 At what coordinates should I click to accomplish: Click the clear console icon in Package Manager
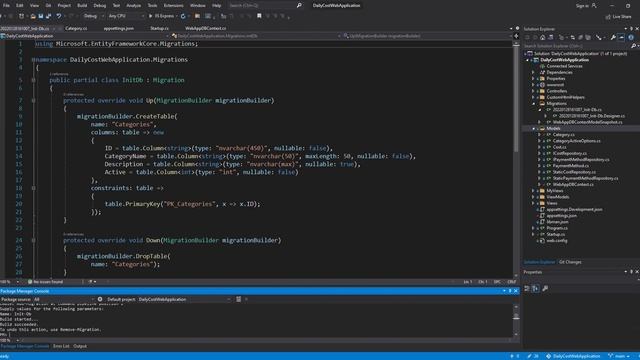click(x=238, y=299)
